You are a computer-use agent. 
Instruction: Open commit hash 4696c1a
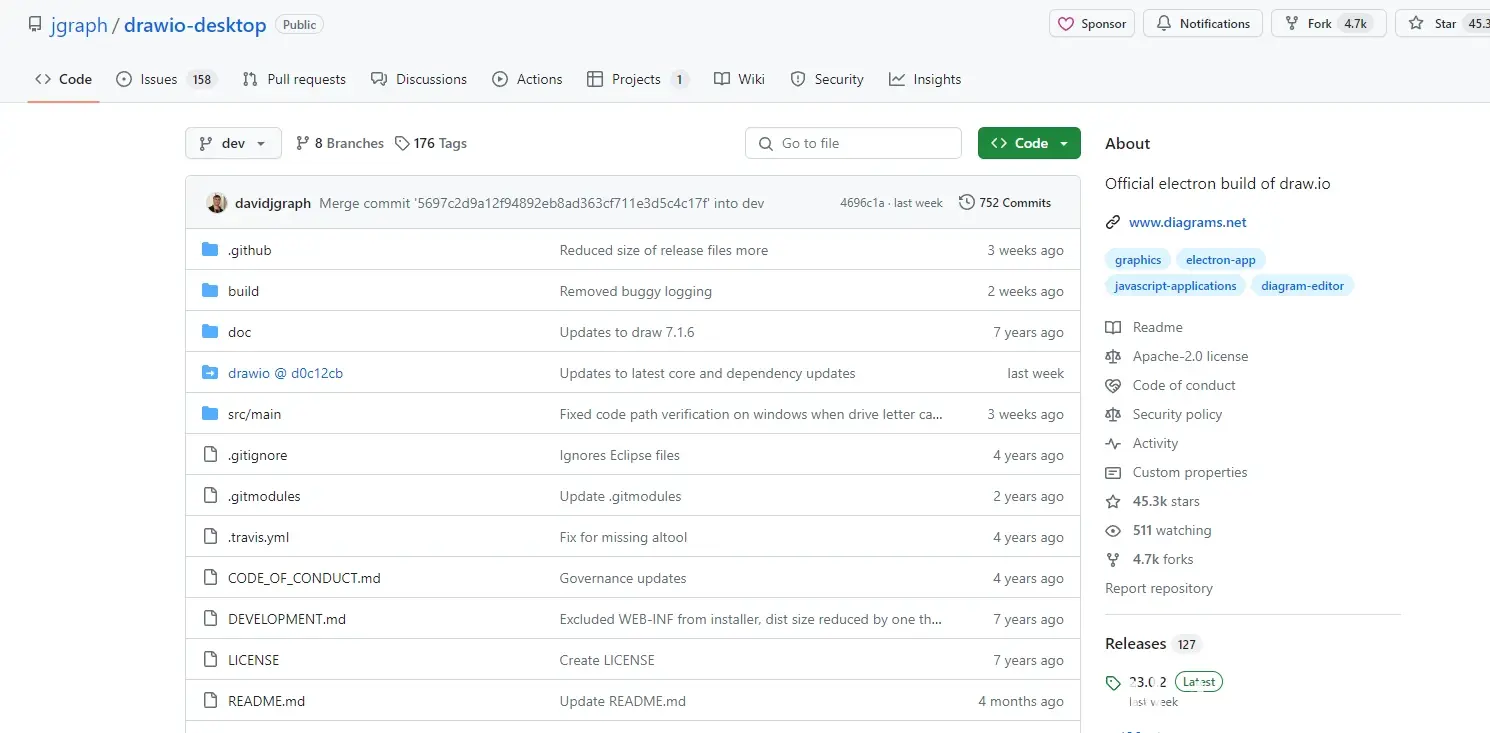(862, 203)
